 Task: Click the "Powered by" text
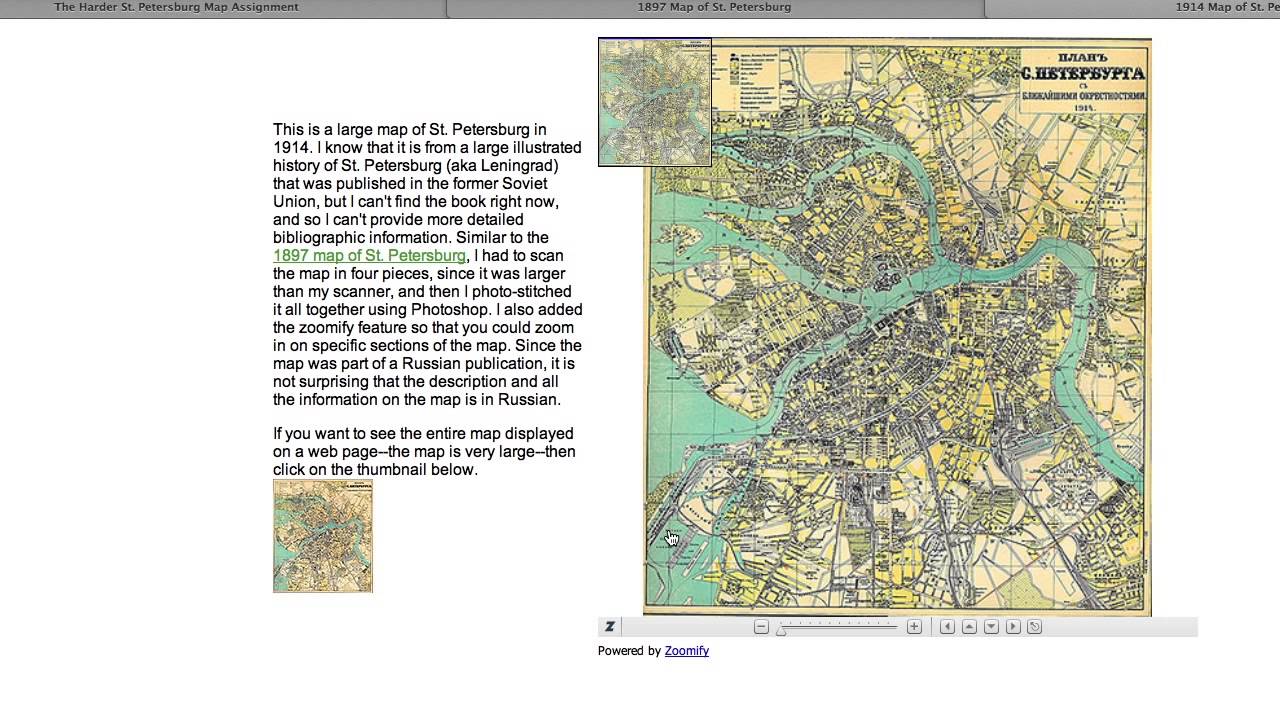click(629, 651)
